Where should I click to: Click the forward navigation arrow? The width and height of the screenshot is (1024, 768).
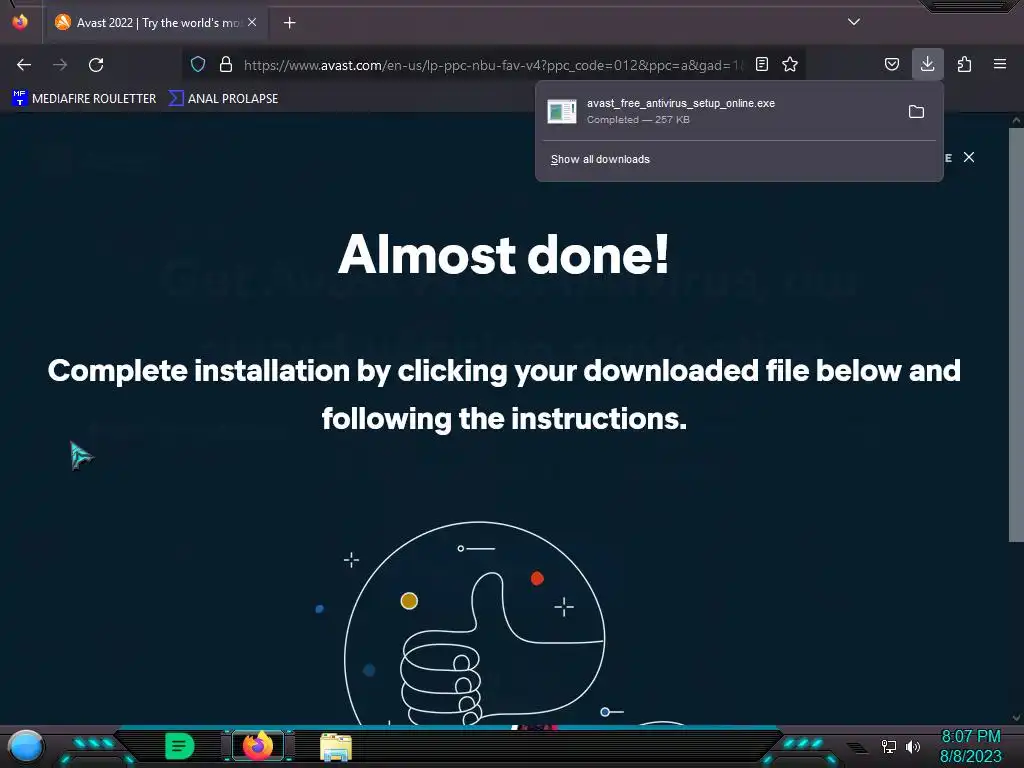click(60, 65)
